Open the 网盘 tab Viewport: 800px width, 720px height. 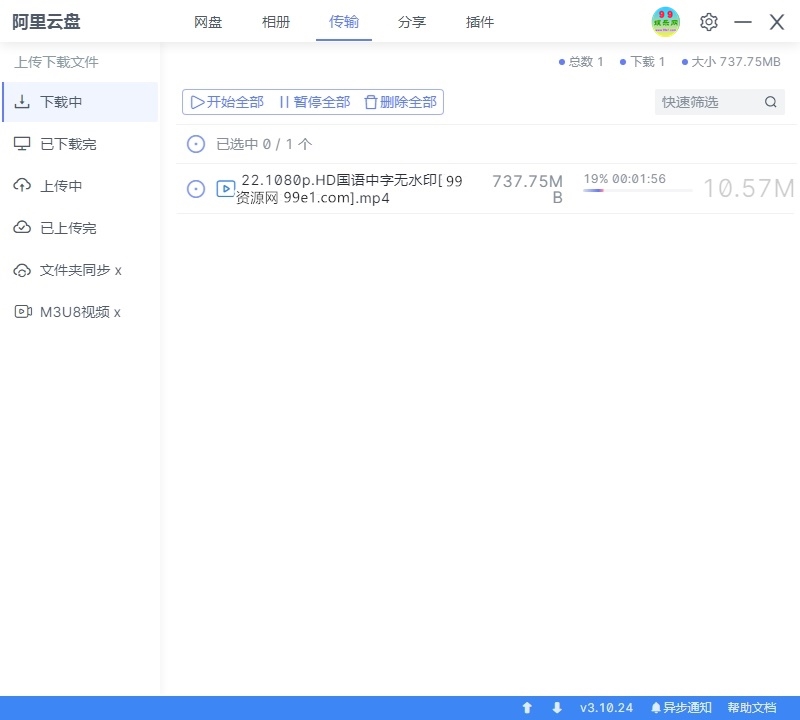click(208, 22)
